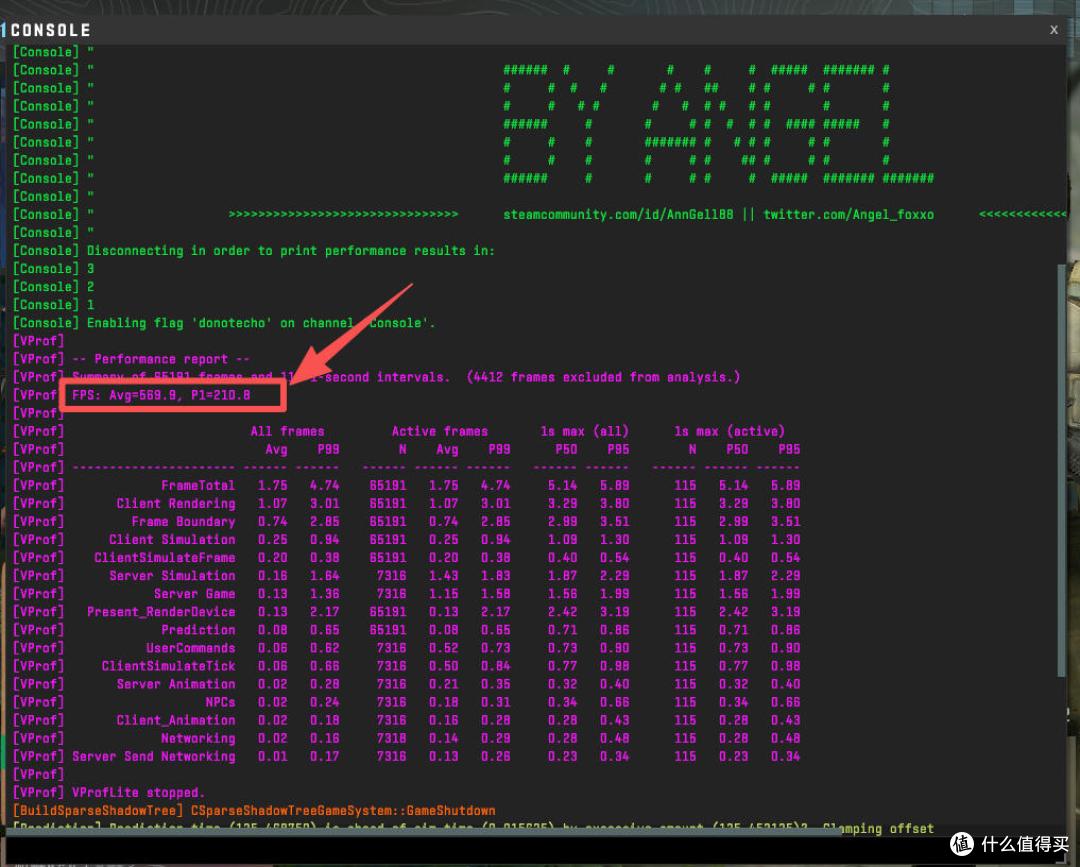Close the console window with the X
Screen dimensions: 1080x867
point(1053,30)
